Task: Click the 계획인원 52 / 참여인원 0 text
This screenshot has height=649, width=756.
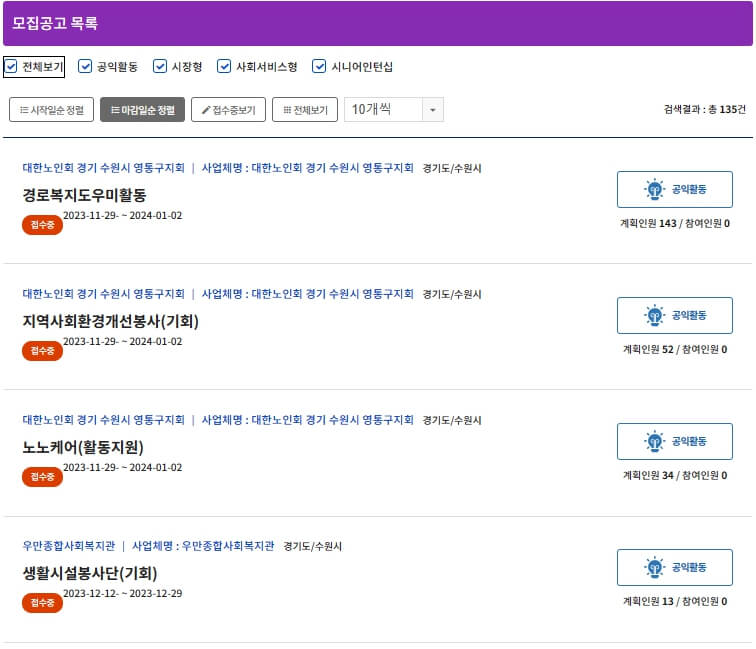Action: coord(675,349)
